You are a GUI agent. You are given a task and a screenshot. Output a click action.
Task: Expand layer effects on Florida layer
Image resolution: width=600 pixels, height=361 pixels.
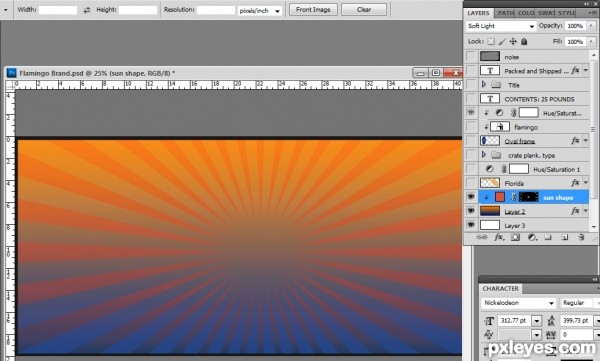(585, 183)
